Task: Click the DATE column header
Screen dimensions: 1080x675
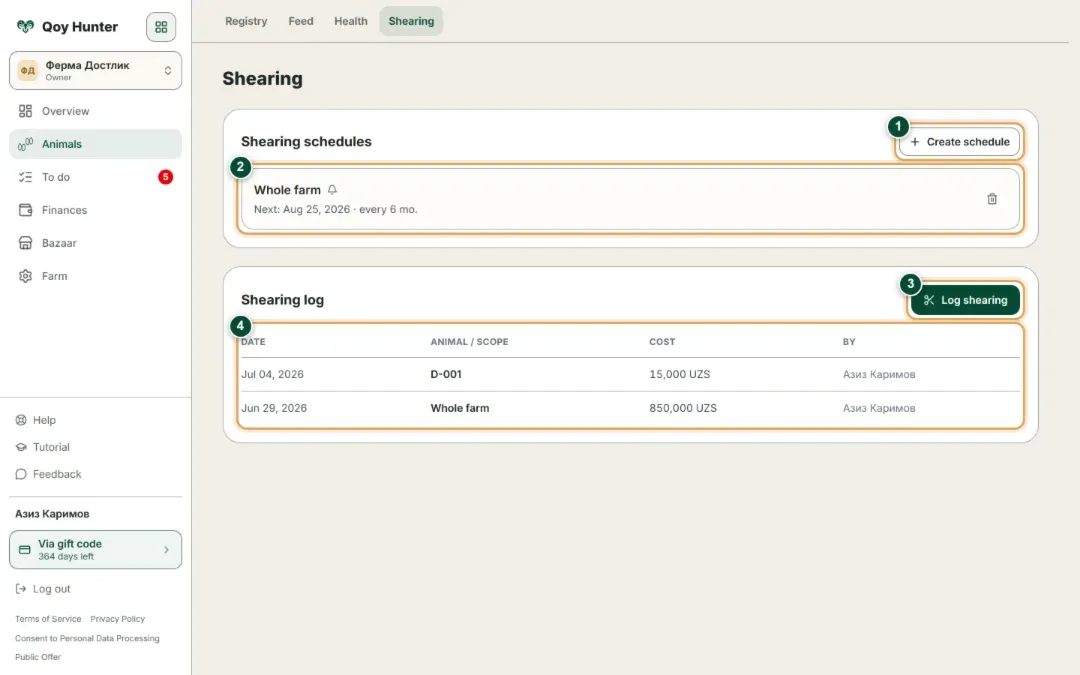Action: pos(253,342)
